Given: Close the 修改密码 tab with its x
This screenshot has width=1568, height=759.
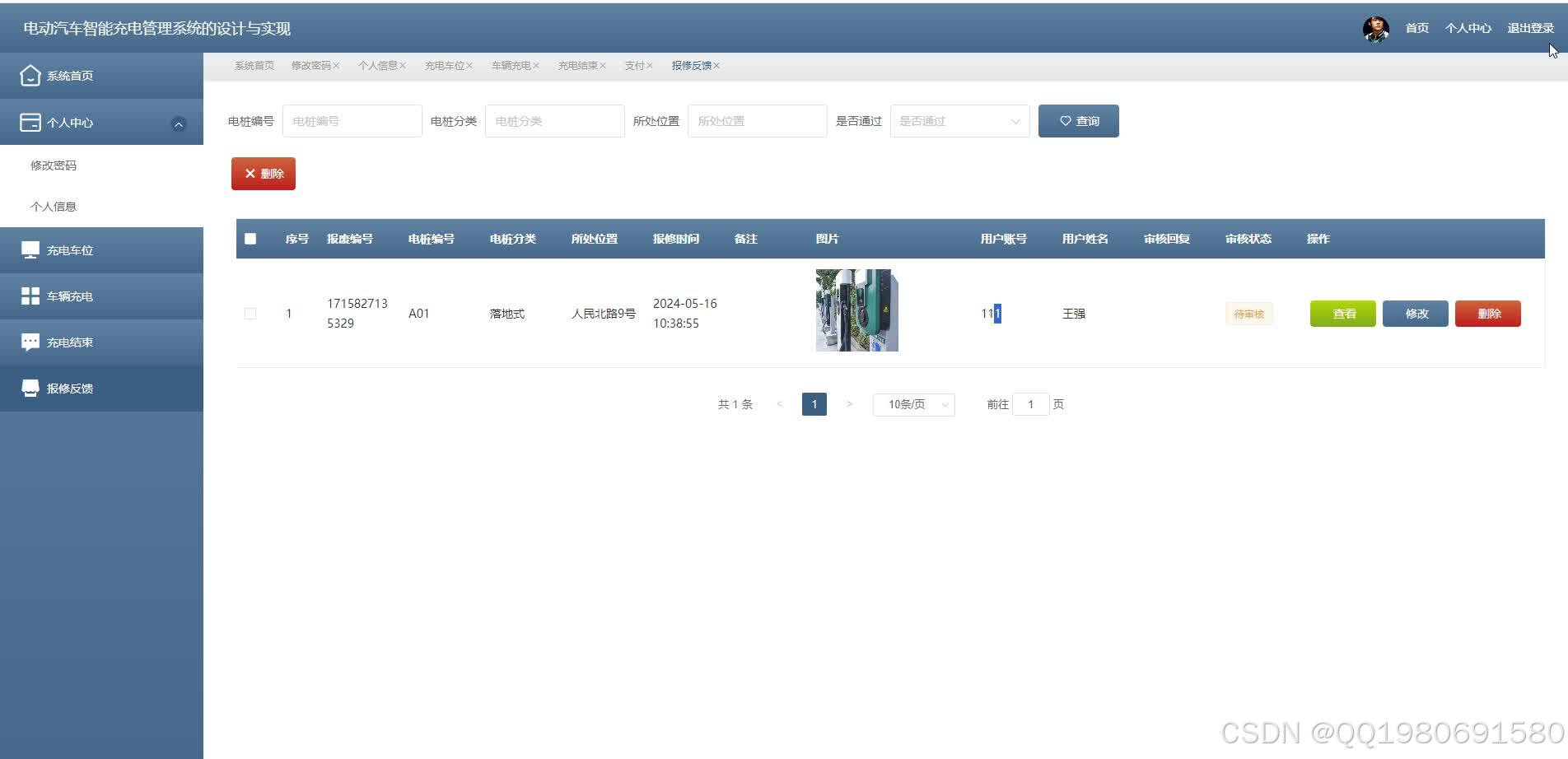Looking at the screenshot, I should click(x=336, y=66).
